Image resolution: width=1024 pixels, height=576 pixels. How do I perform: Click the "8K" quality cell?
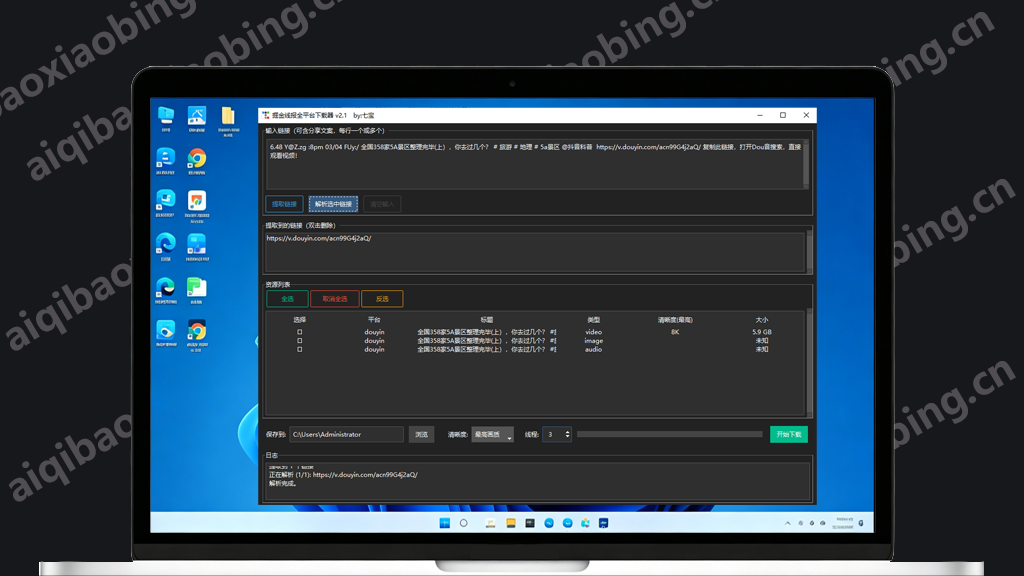pyautogui.click(x=675, y=332)
